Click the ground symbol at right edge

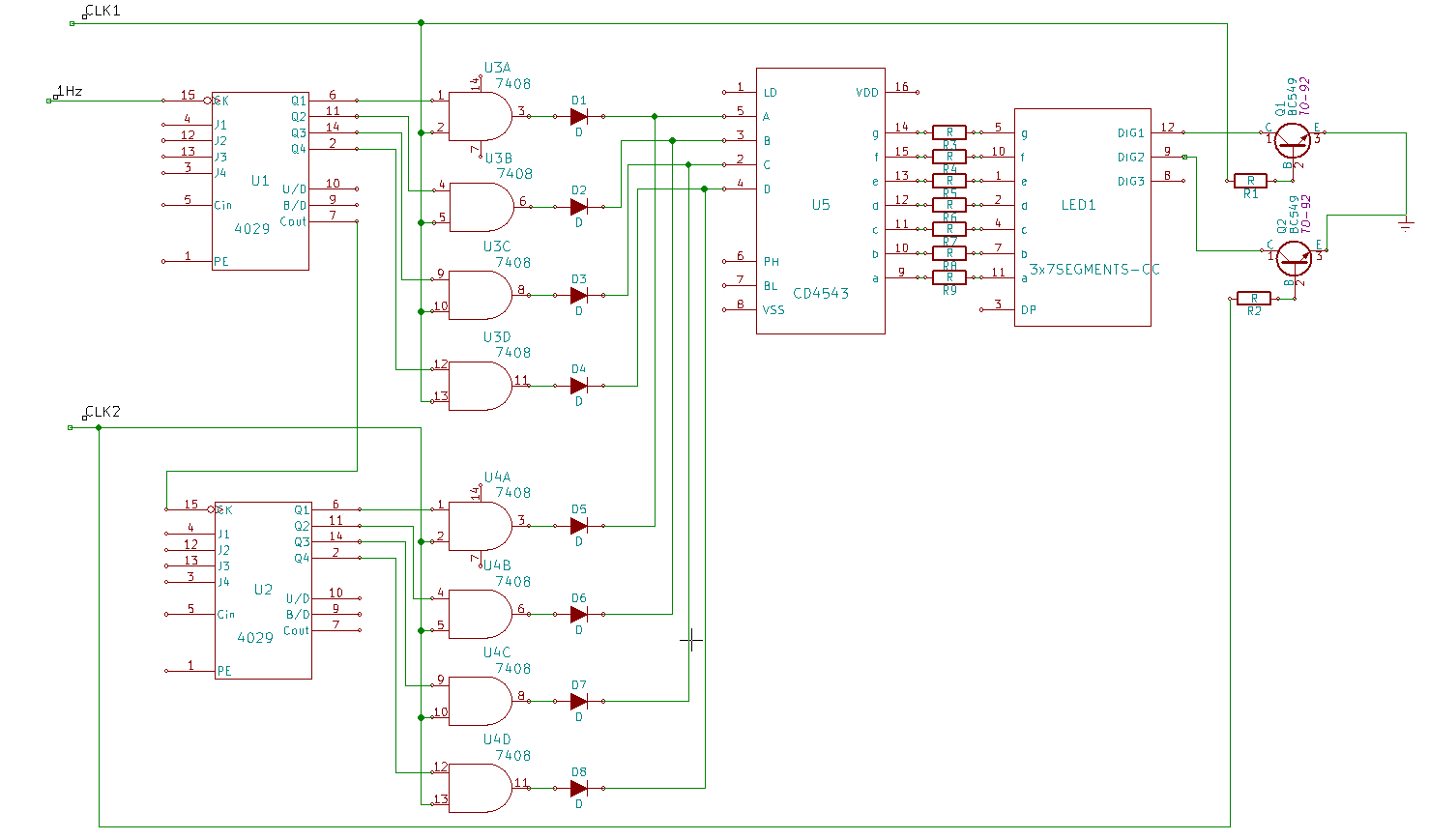(x=1406, y=222)
